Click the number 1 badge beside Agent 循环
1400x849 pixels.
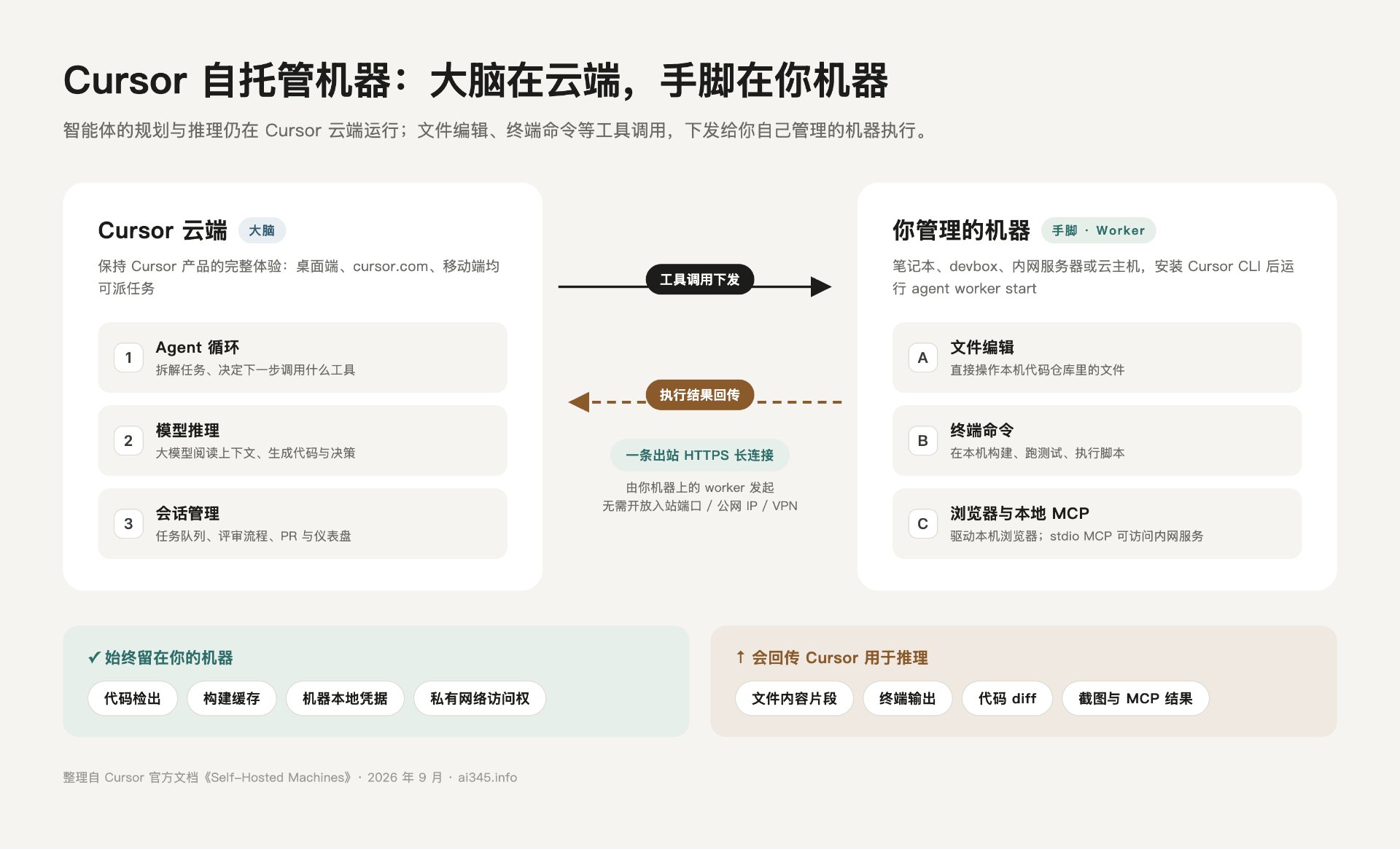coord(128,358)
